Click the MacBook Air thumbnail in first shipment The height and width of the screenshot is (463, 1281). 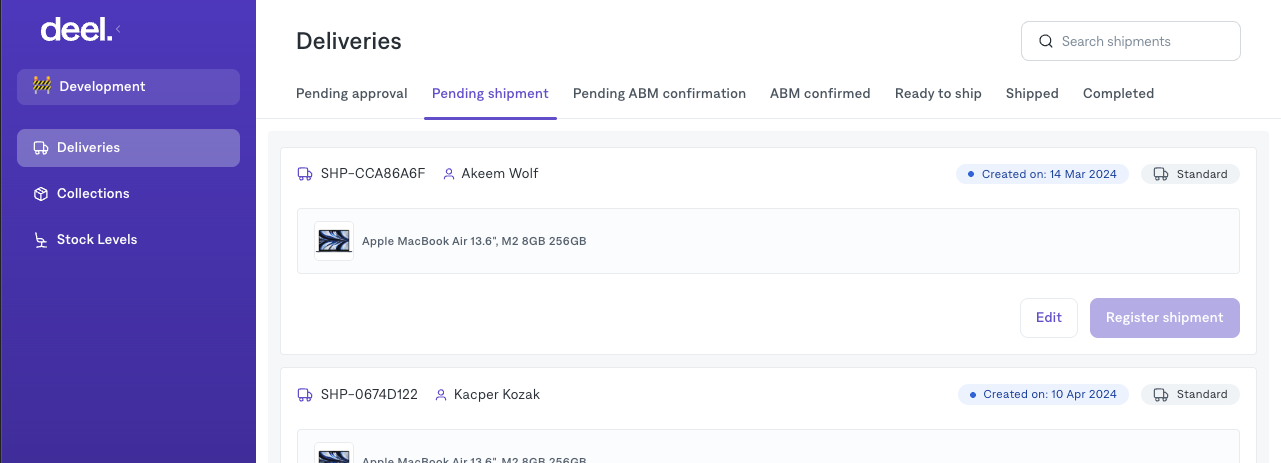(334, 241)
